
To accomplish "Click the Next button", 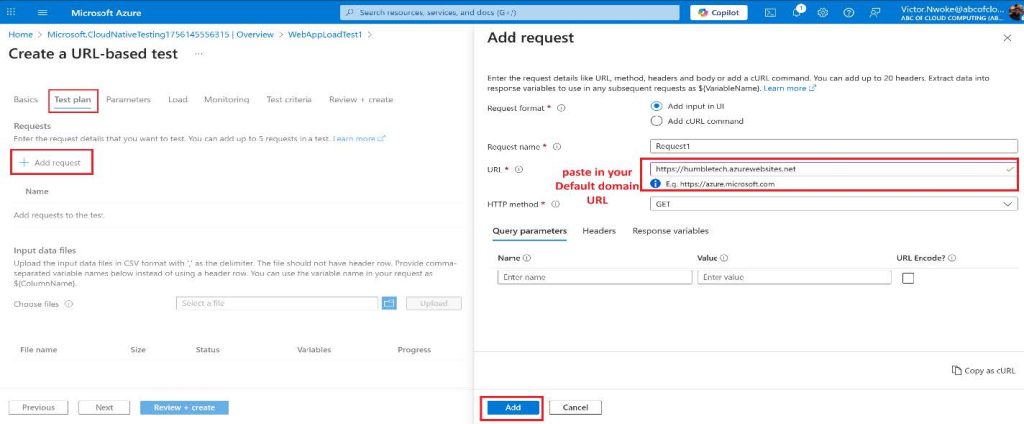I will 104,407.
